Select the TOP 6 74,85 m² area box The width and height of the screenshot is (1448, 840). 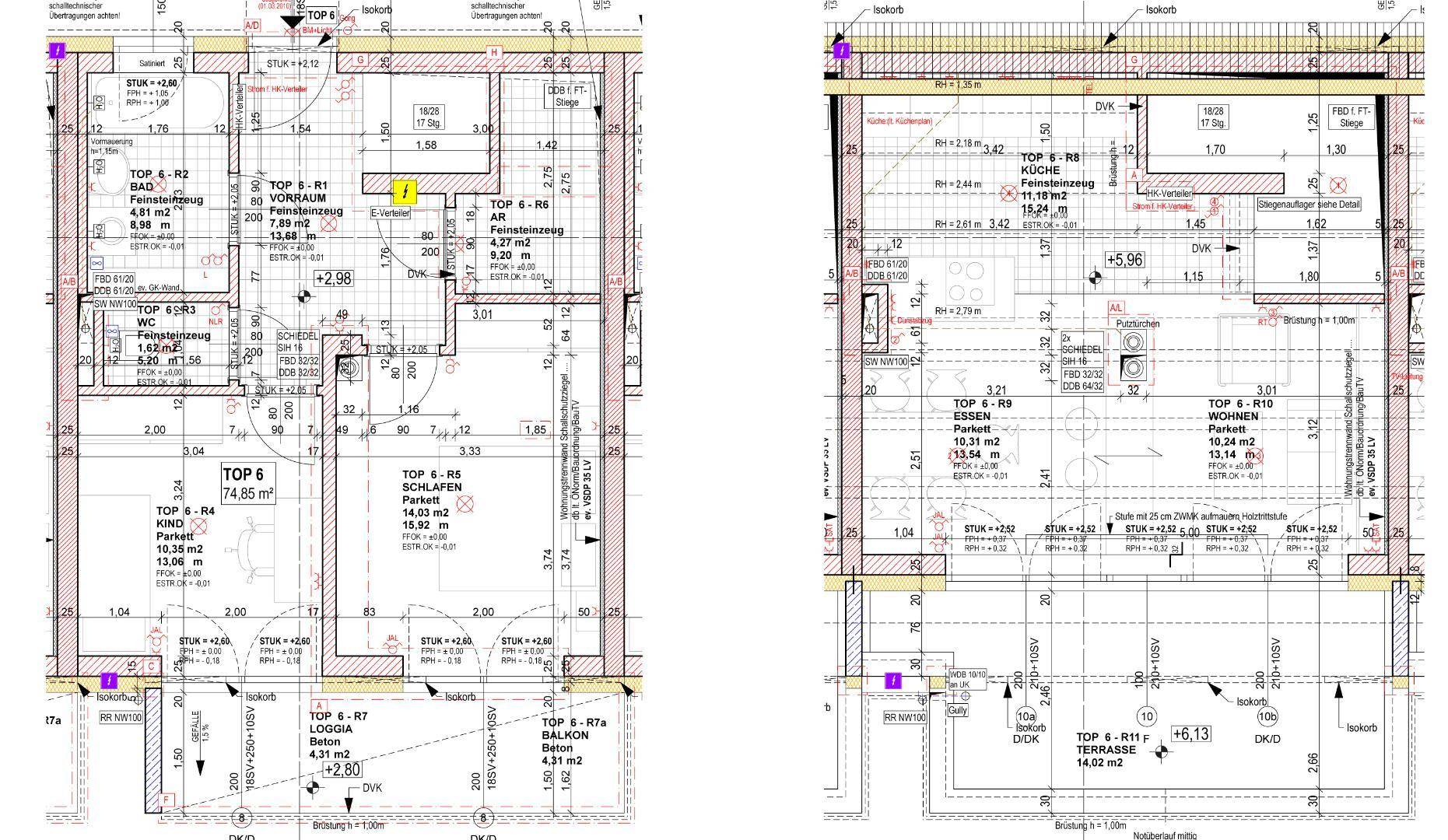249,483
